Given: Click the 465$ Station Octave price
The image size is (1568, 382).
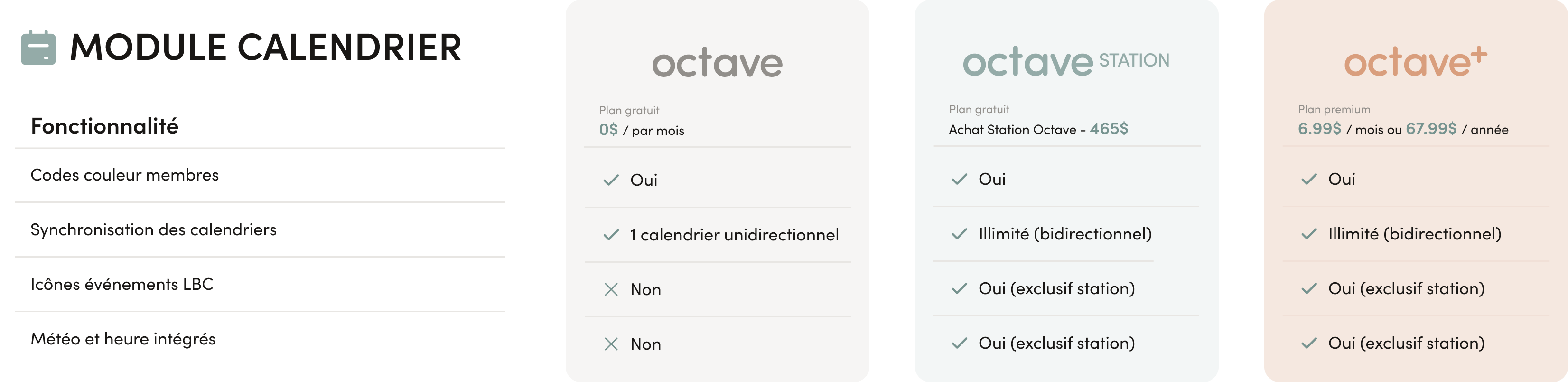Looking at the screenshot, I should click(1109, 129).
